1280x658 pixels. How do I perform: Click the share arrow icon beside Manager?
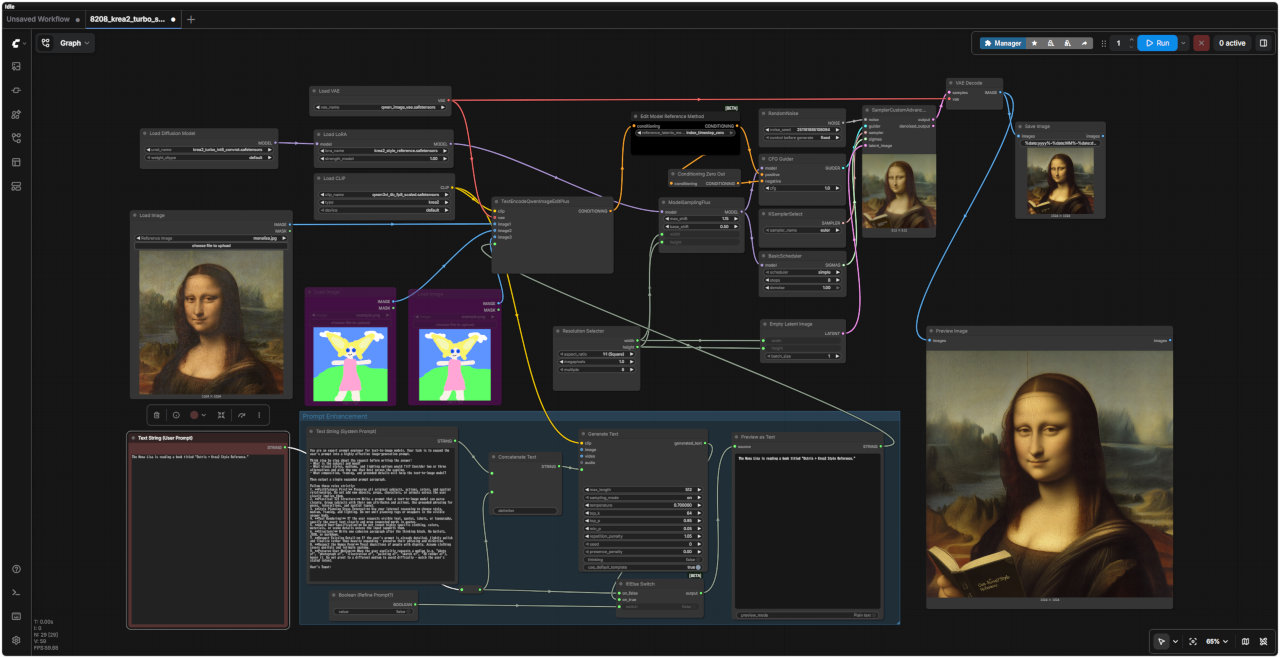[x=1085, y=43]
